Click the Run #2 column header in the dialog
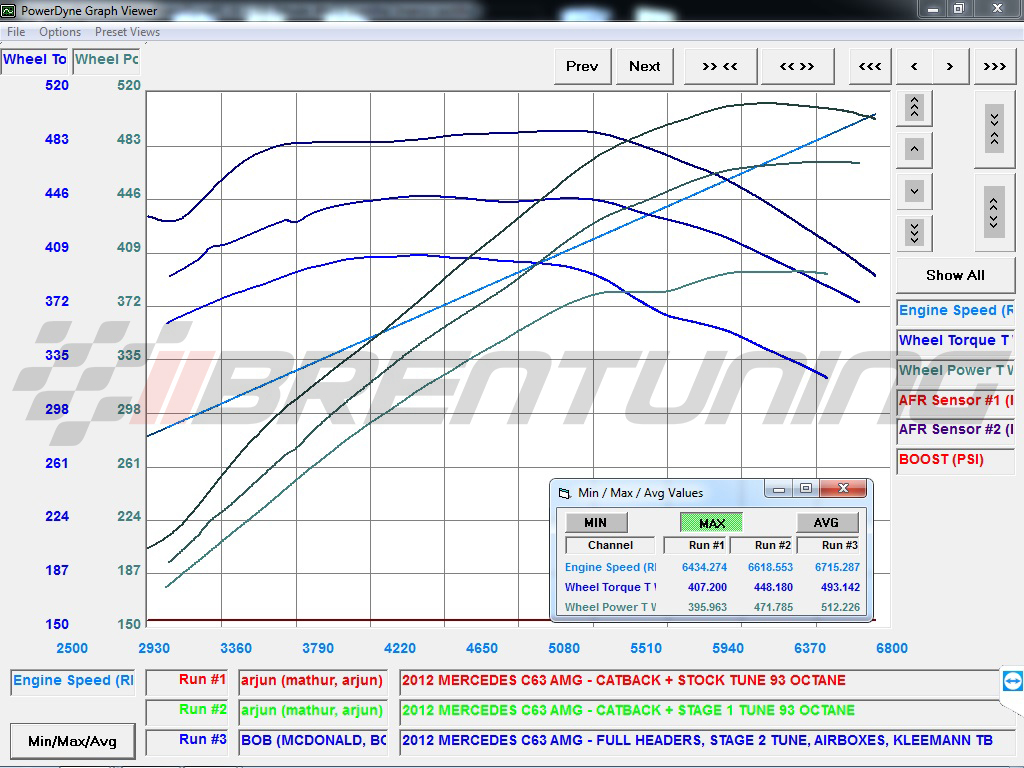This screenshot has width=1024, height=768. pyautogui.click(x=762, y=545)
